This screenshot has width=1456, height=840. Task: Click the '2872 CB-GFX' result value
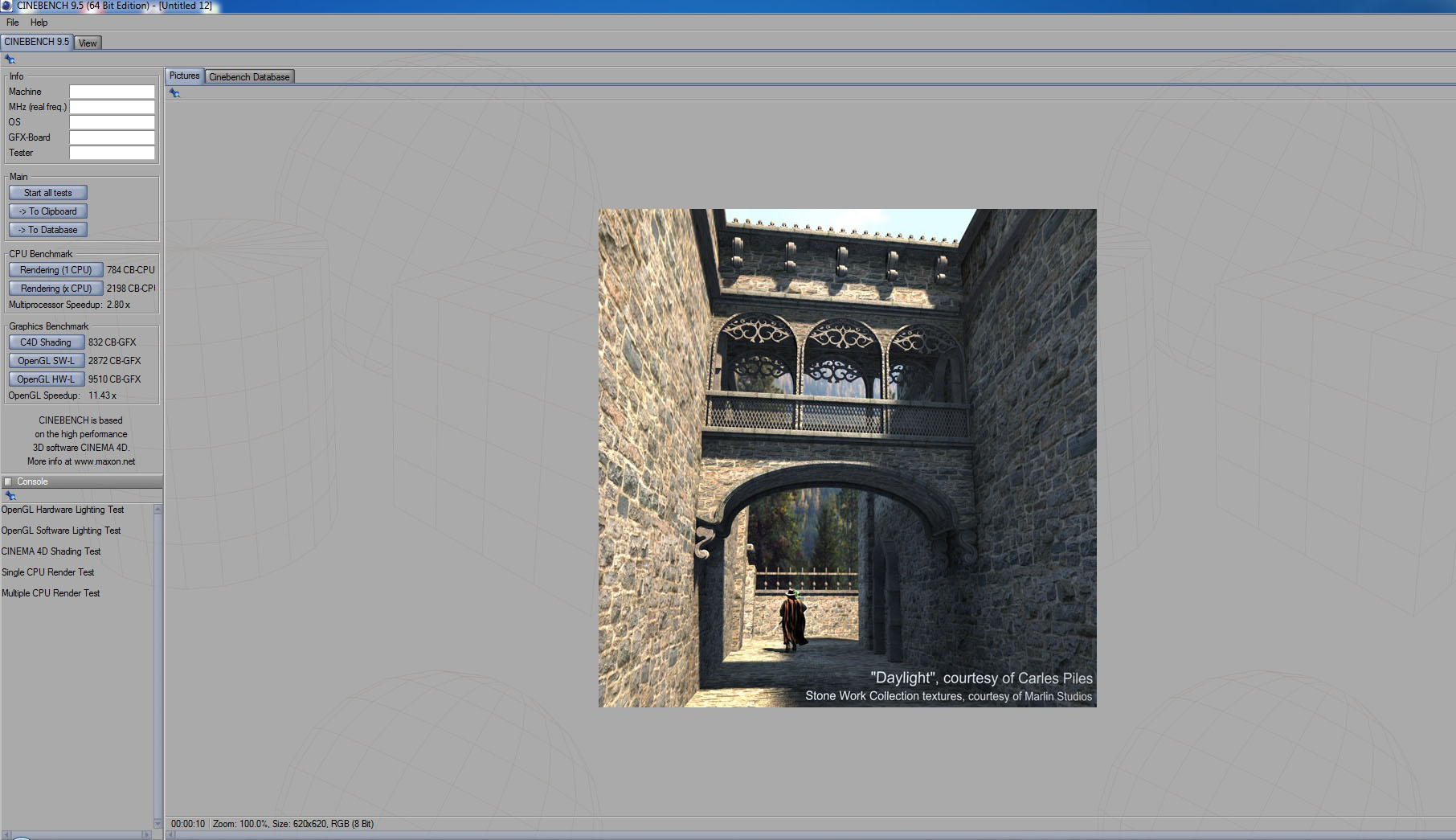(x=114, y=361)
